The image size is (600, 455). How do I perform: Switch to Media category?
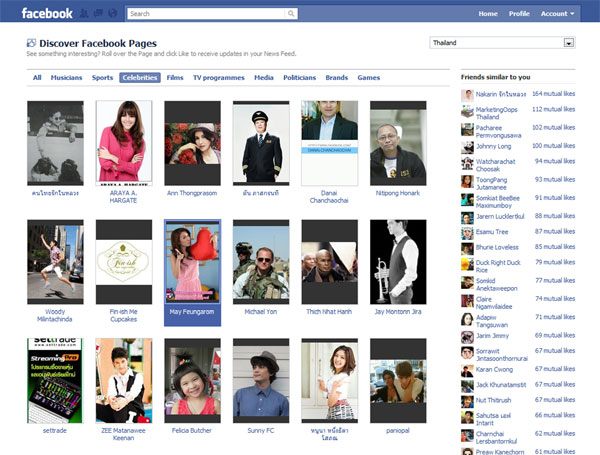point(264,78)
